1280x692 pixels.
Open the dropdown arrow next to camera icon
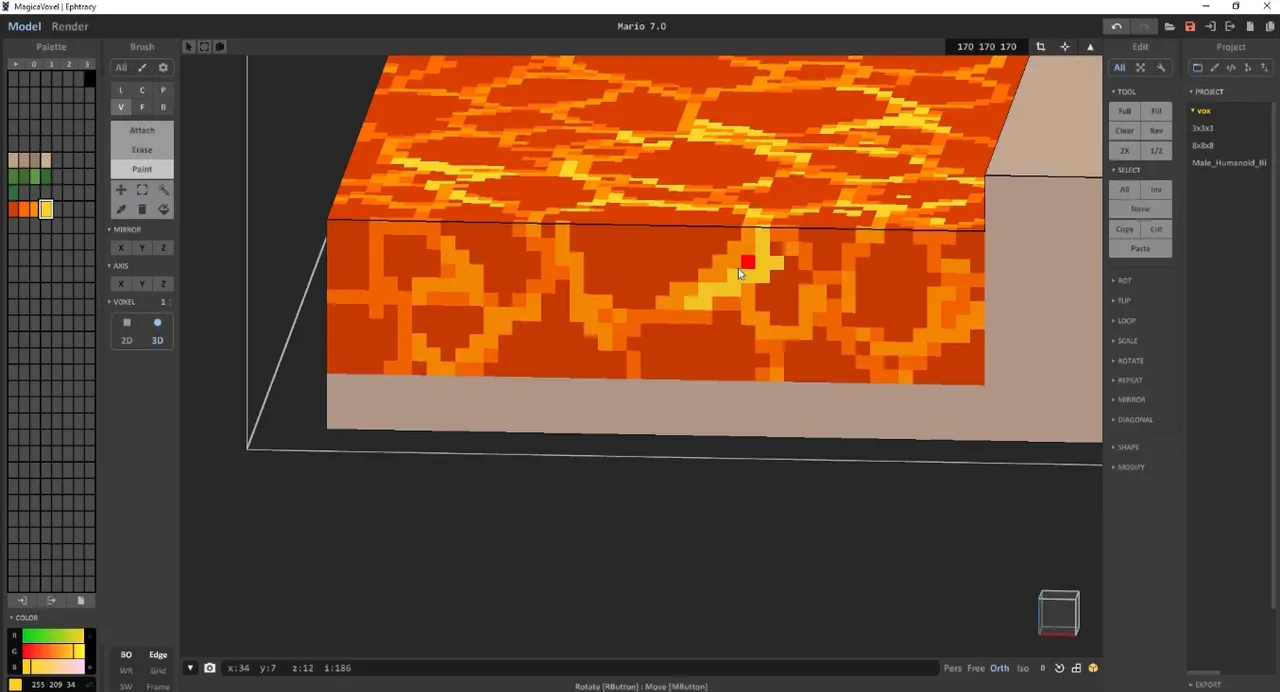click(190, 668)
